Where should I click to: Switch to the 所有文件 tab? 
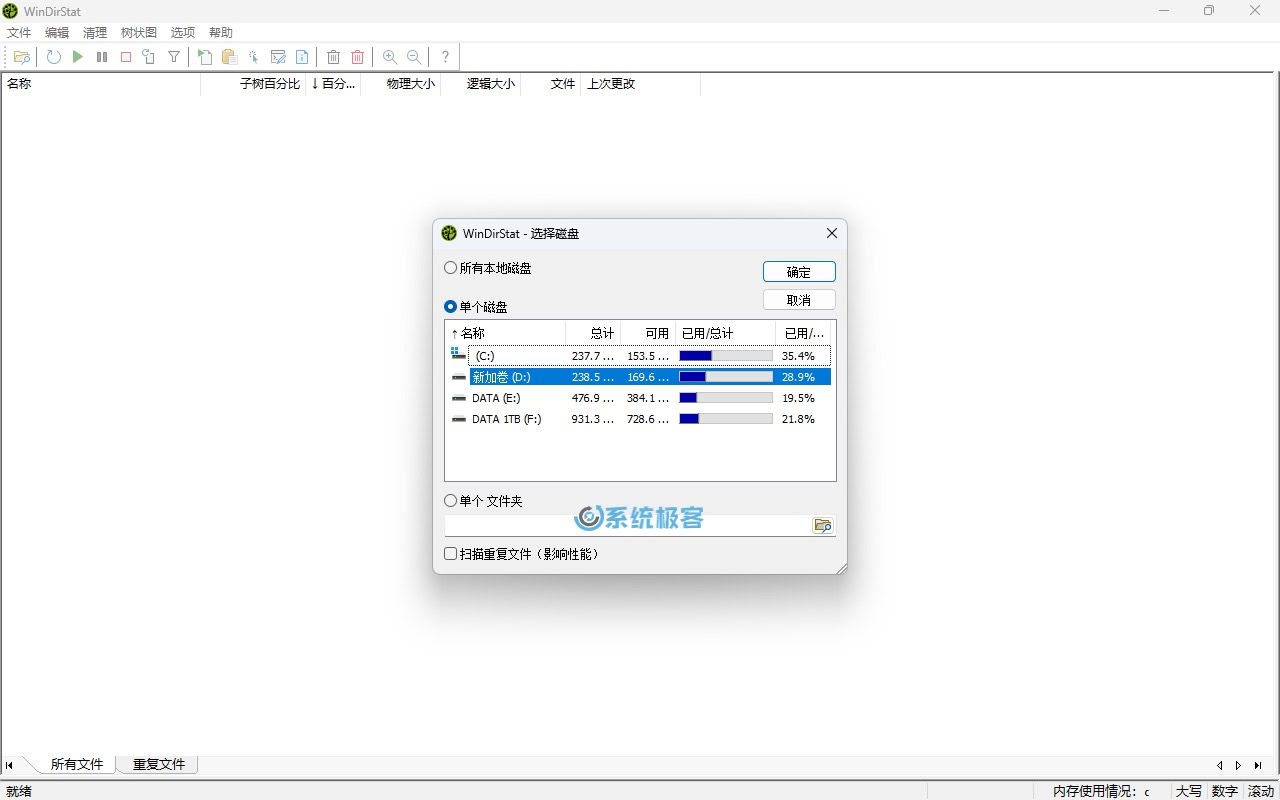pyautogui.click(x=77, y=764)
